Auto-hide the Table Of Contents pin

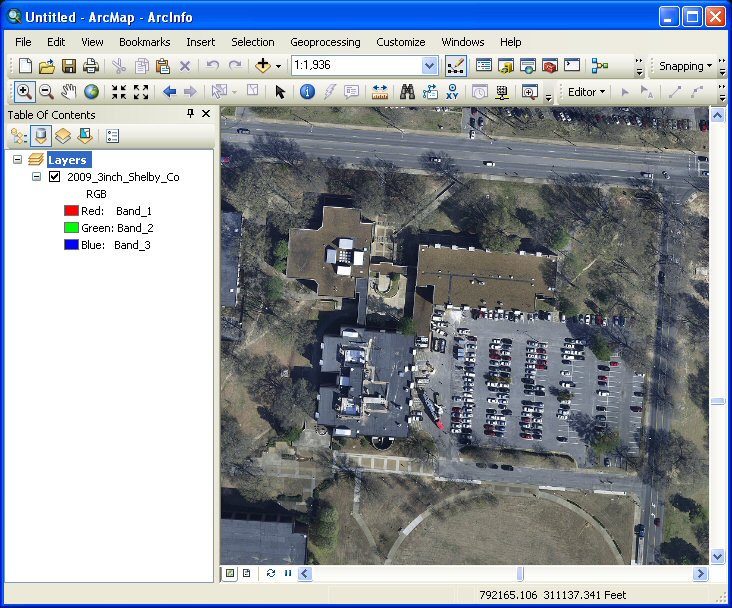click(x=190, y=113)
